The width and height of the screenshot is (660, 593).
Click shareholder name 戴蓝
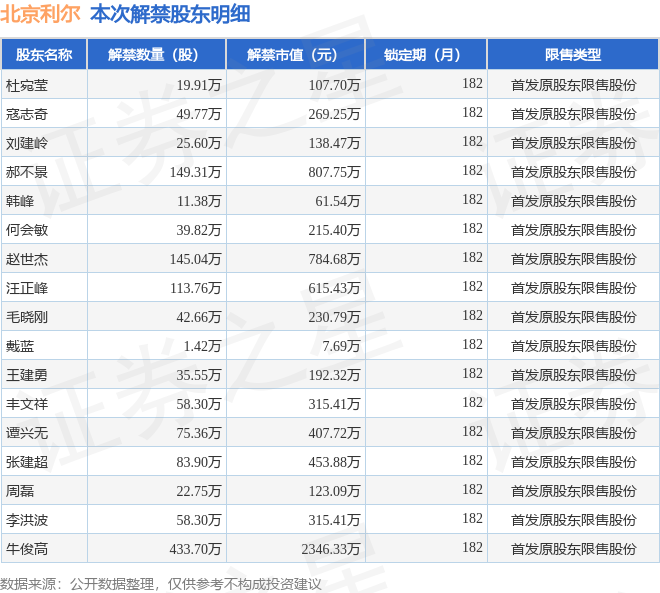click(20, 346)
